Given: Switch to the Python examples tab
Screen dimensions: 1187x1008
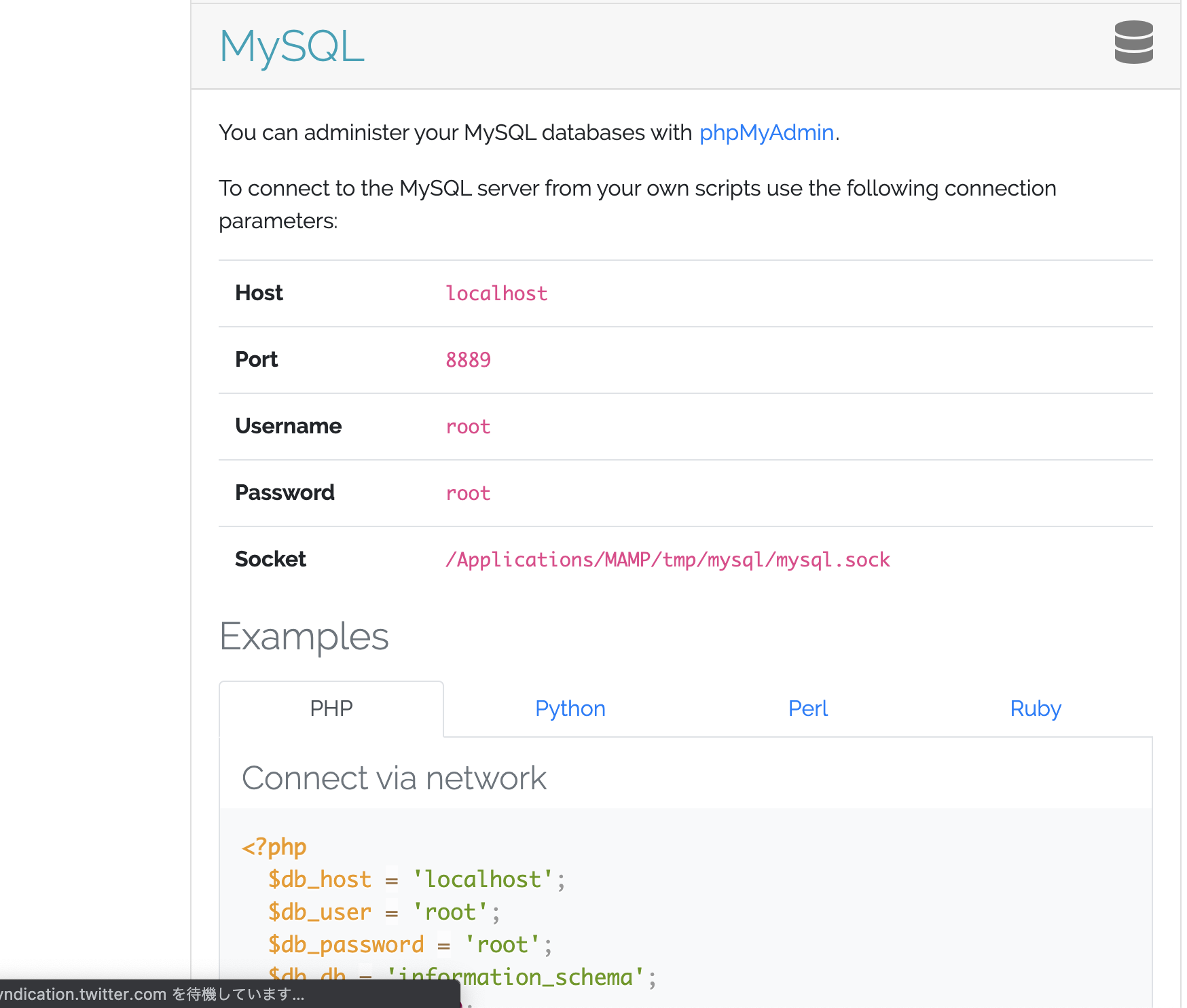Looking at the screenshot, I should click(570, 708).
